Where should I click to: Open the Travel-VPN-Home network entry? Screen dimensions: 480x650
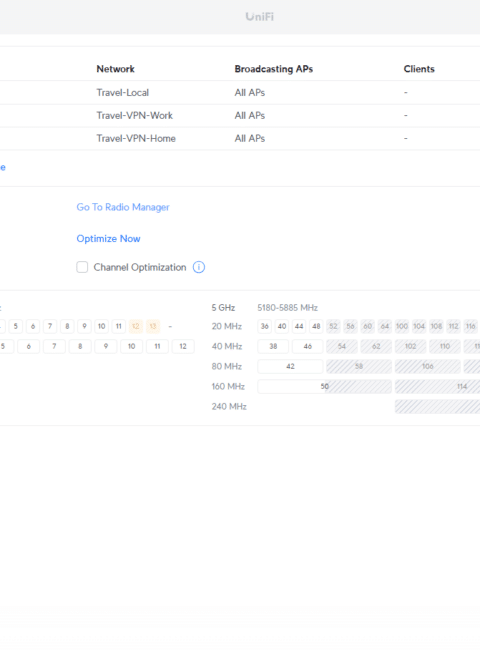(136, 138)
